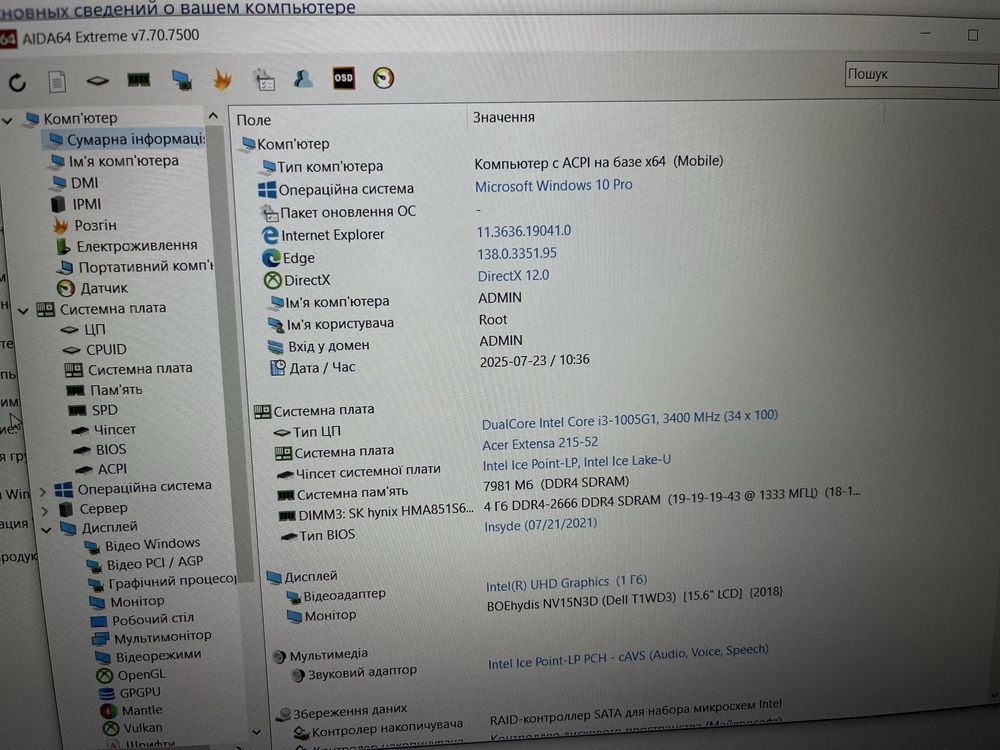Click the CPU chip toolbar icon

97,80
